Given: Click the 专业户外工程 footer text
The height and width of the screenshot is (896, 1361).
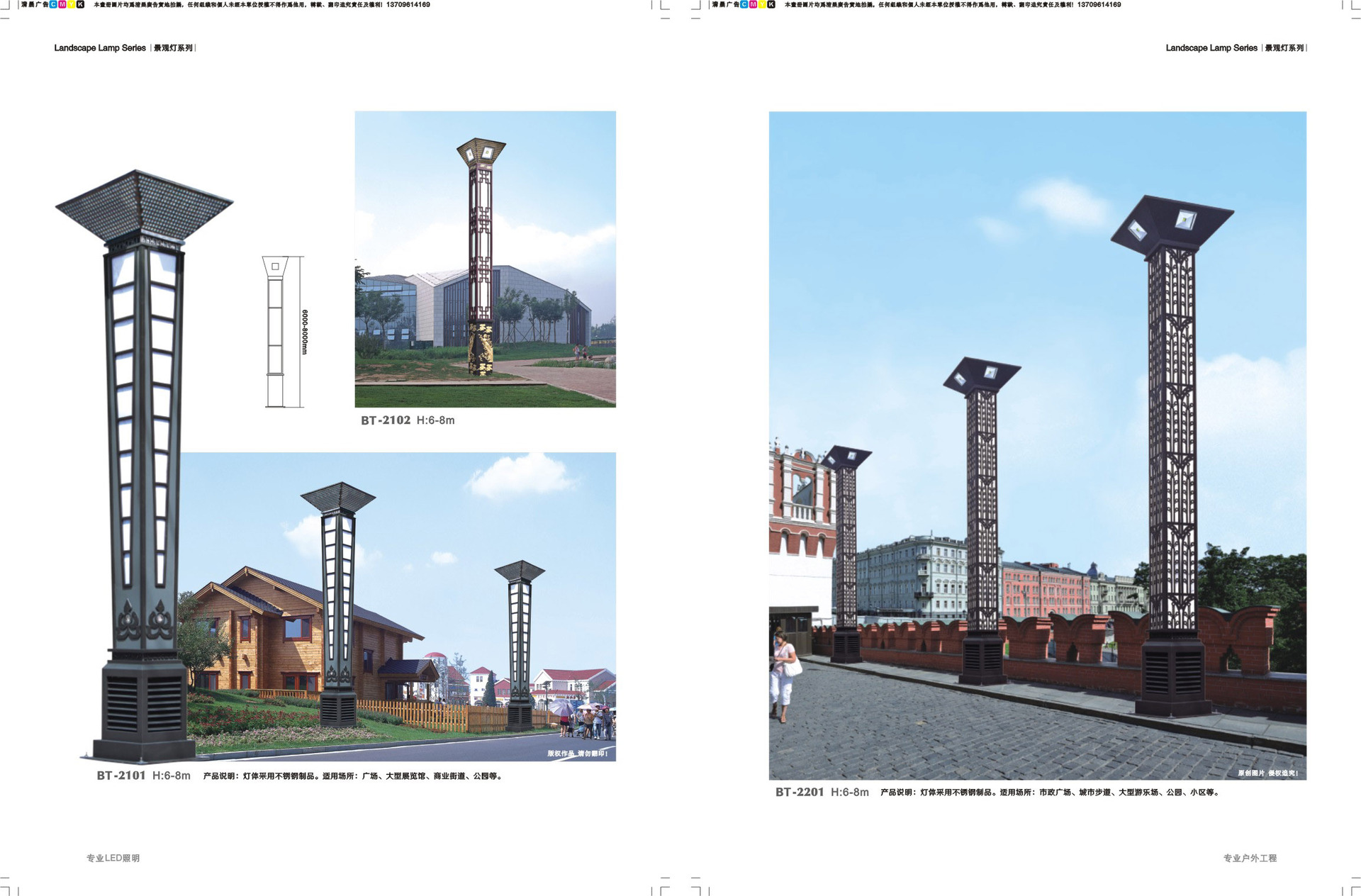Looking at the screenshot, I should (x=1249, y=858).
